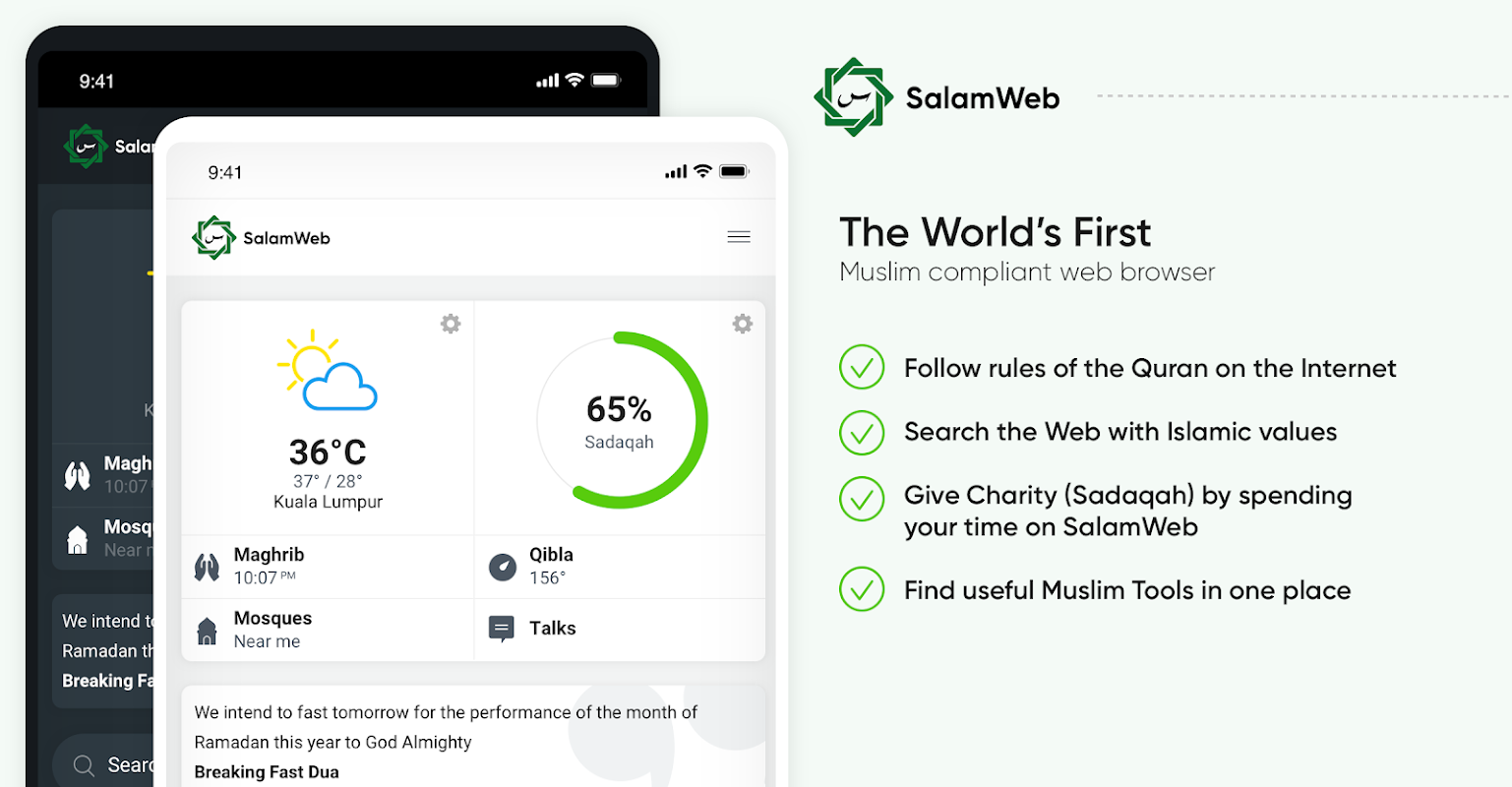Click checkmark beside Follow rules of the Quran

(862, 368)
